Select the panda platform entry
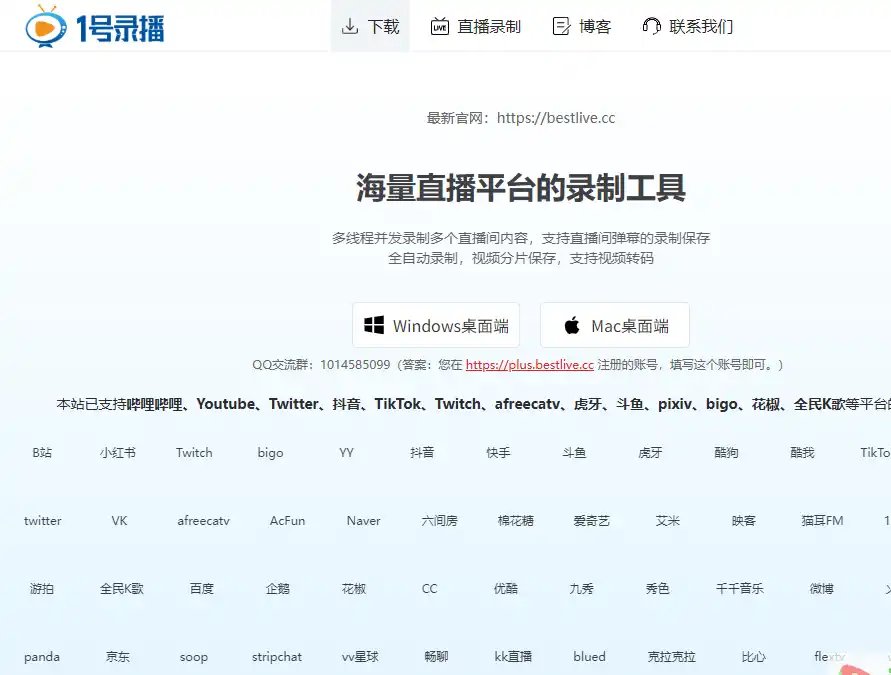The height and width of the screenshot is (675, 891). pyautogui.click(x=42, y=657)
